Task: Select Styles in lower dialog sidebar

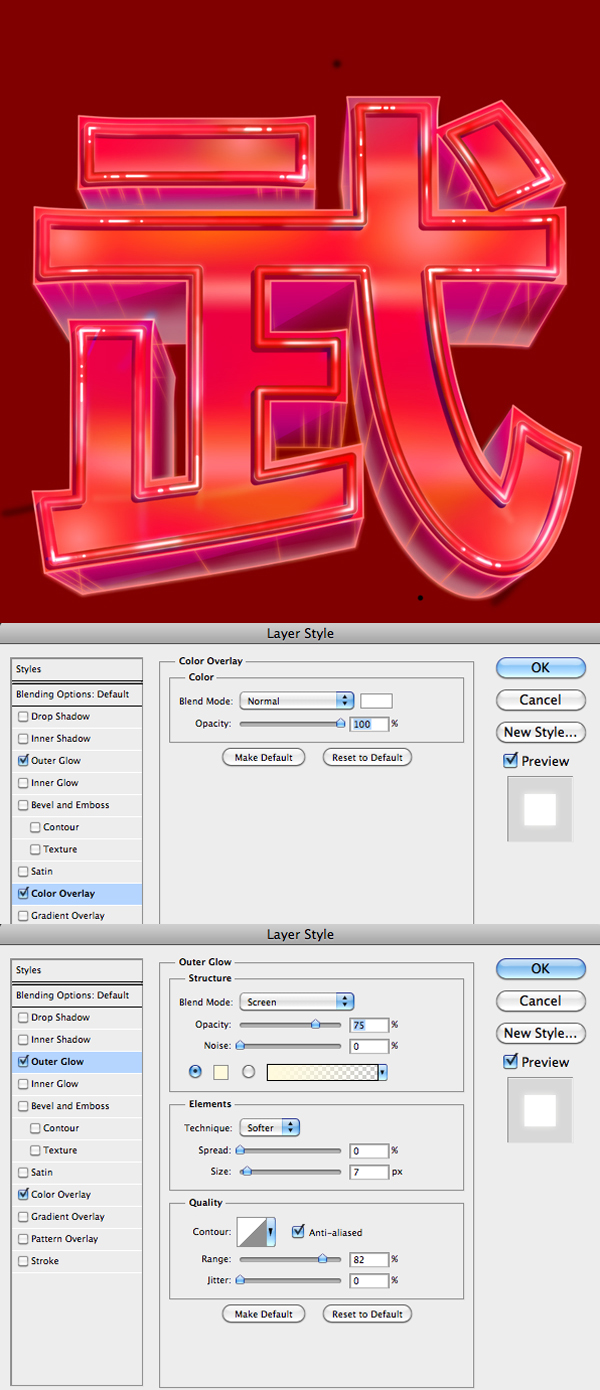Action: (x=77, y=970)
